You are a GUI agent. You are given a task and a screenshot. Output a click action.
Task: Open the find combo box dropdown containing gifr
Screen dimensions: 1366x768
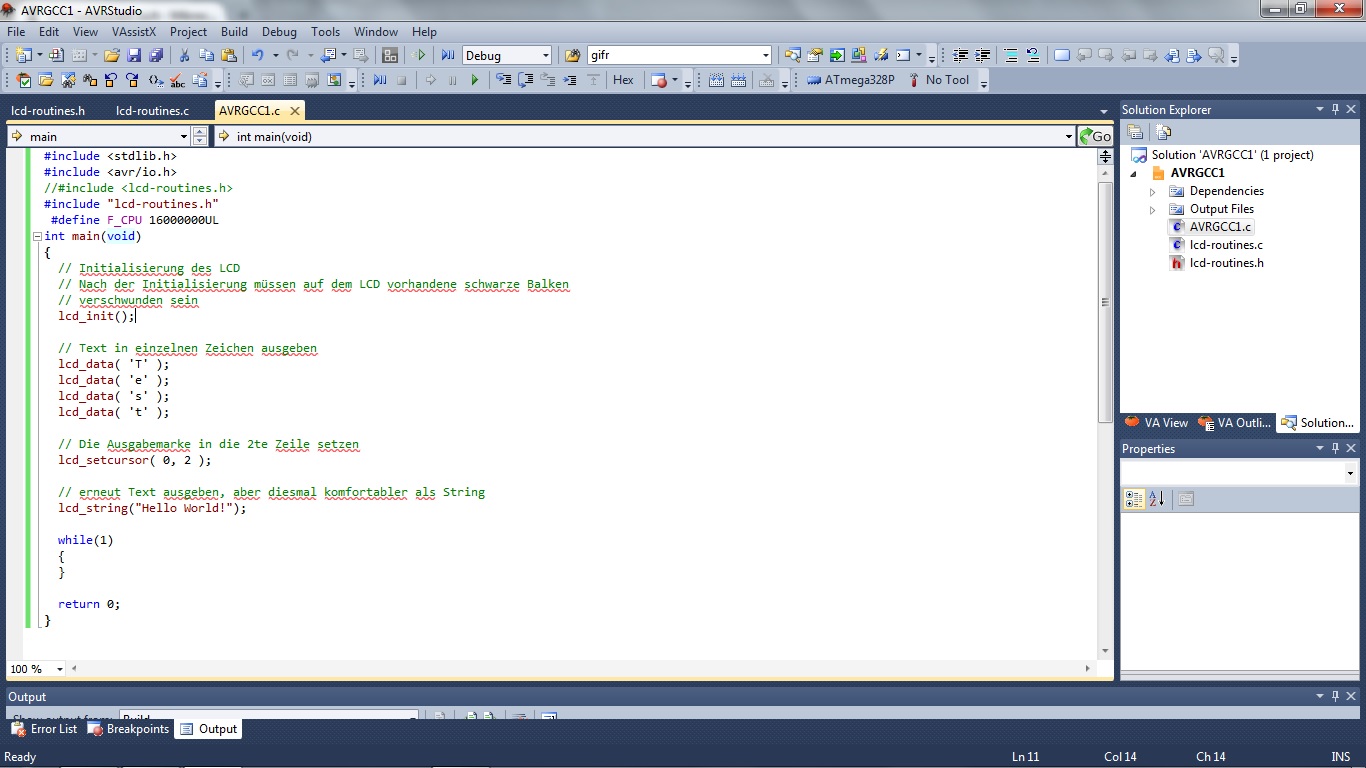[766, 56]
